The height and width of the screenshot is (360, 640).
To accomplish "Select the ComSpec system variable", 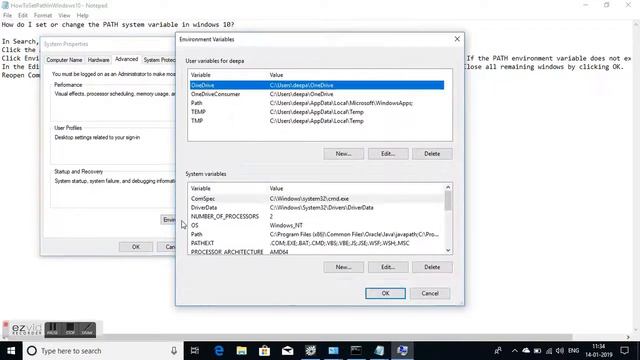I will coord(317,198).
